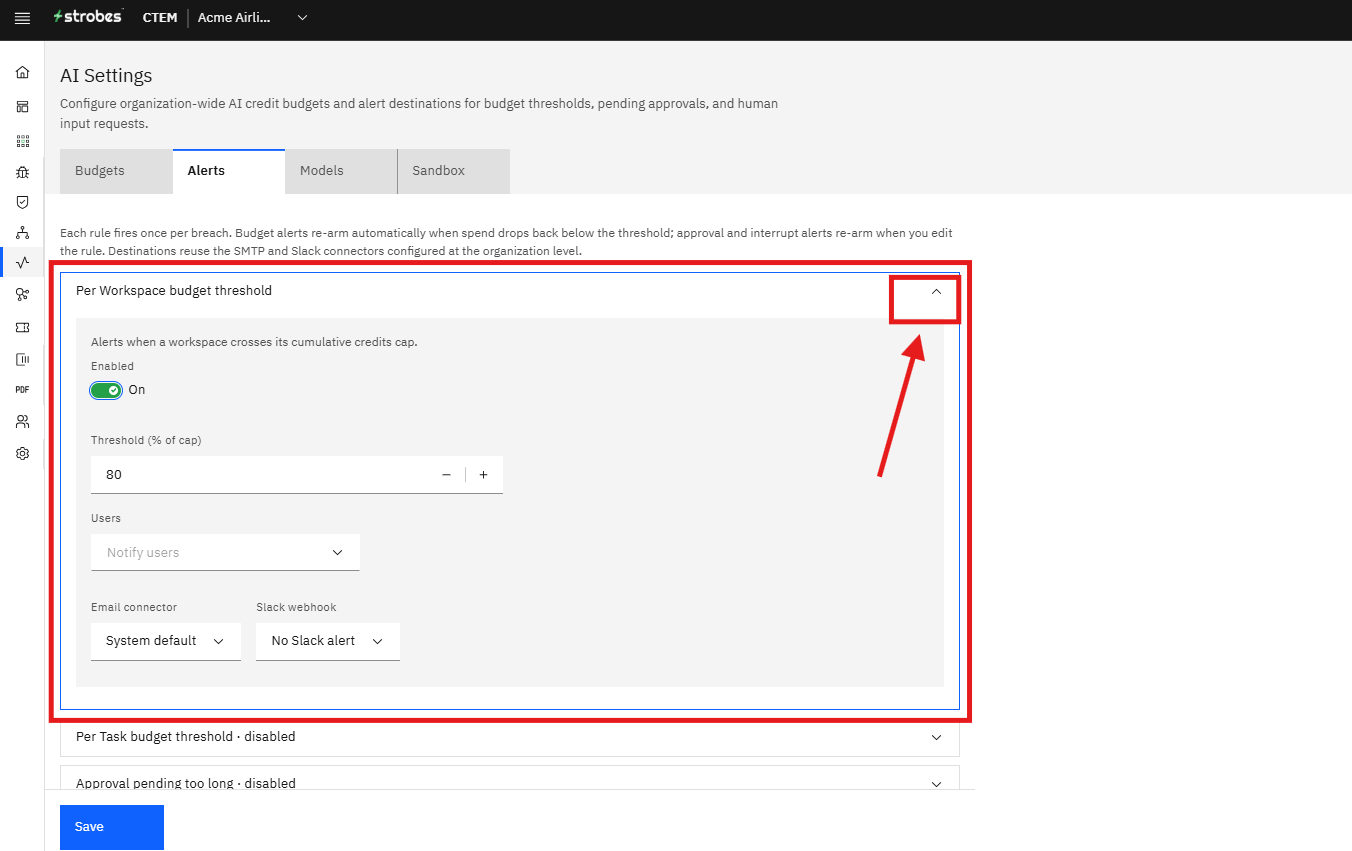
Task: Switch to the Budgets tab
Action: [116, 171]
